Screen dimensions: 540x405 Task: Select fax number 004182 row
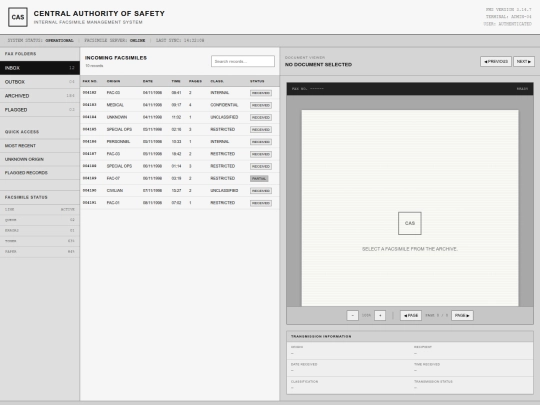(180, 93)
